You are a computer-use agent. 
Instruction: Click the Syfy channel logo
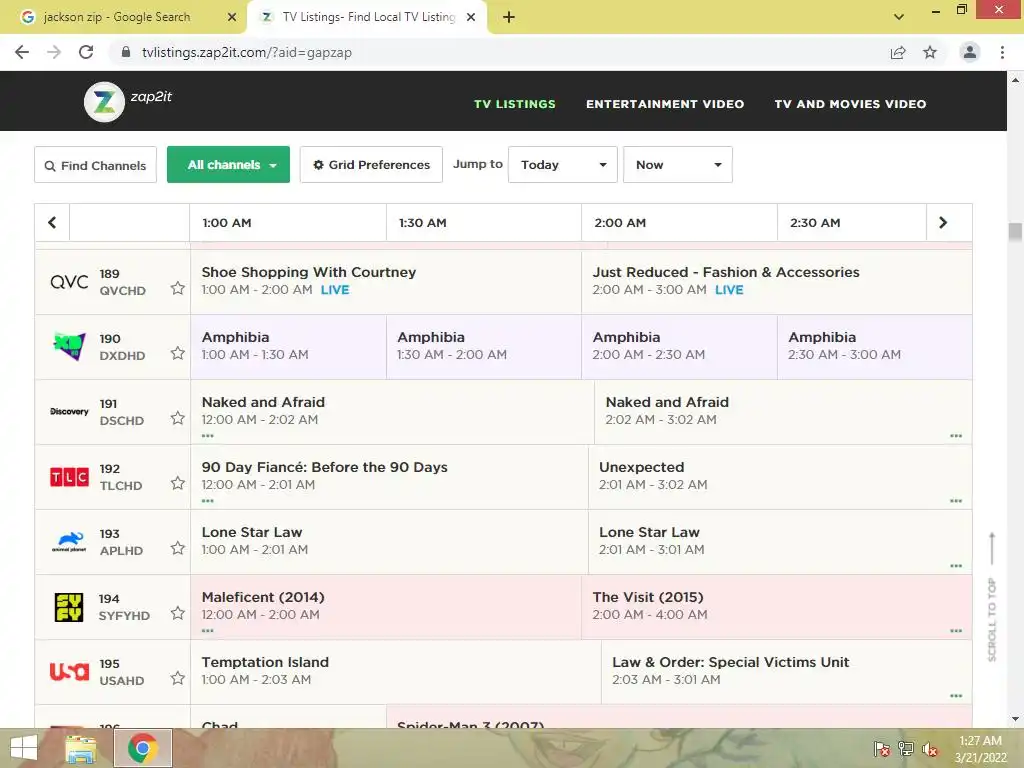point(69,607)
